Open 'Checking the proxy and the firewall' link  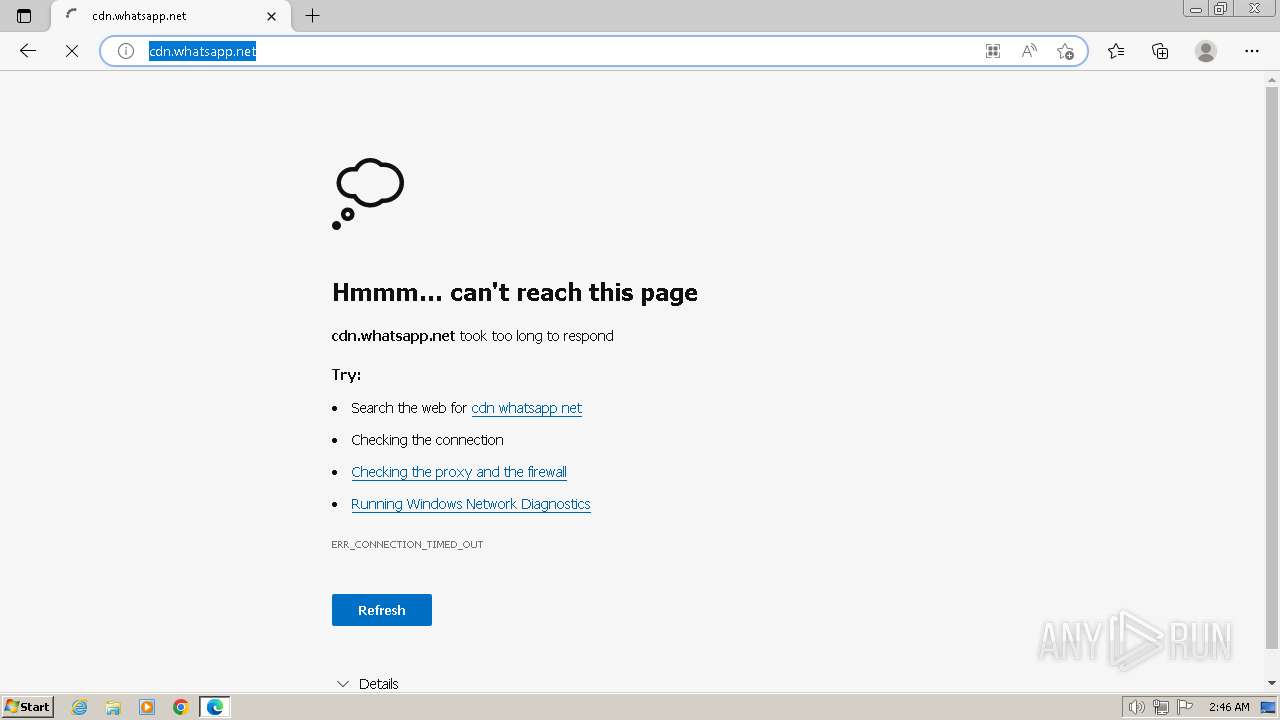[459, 472]
